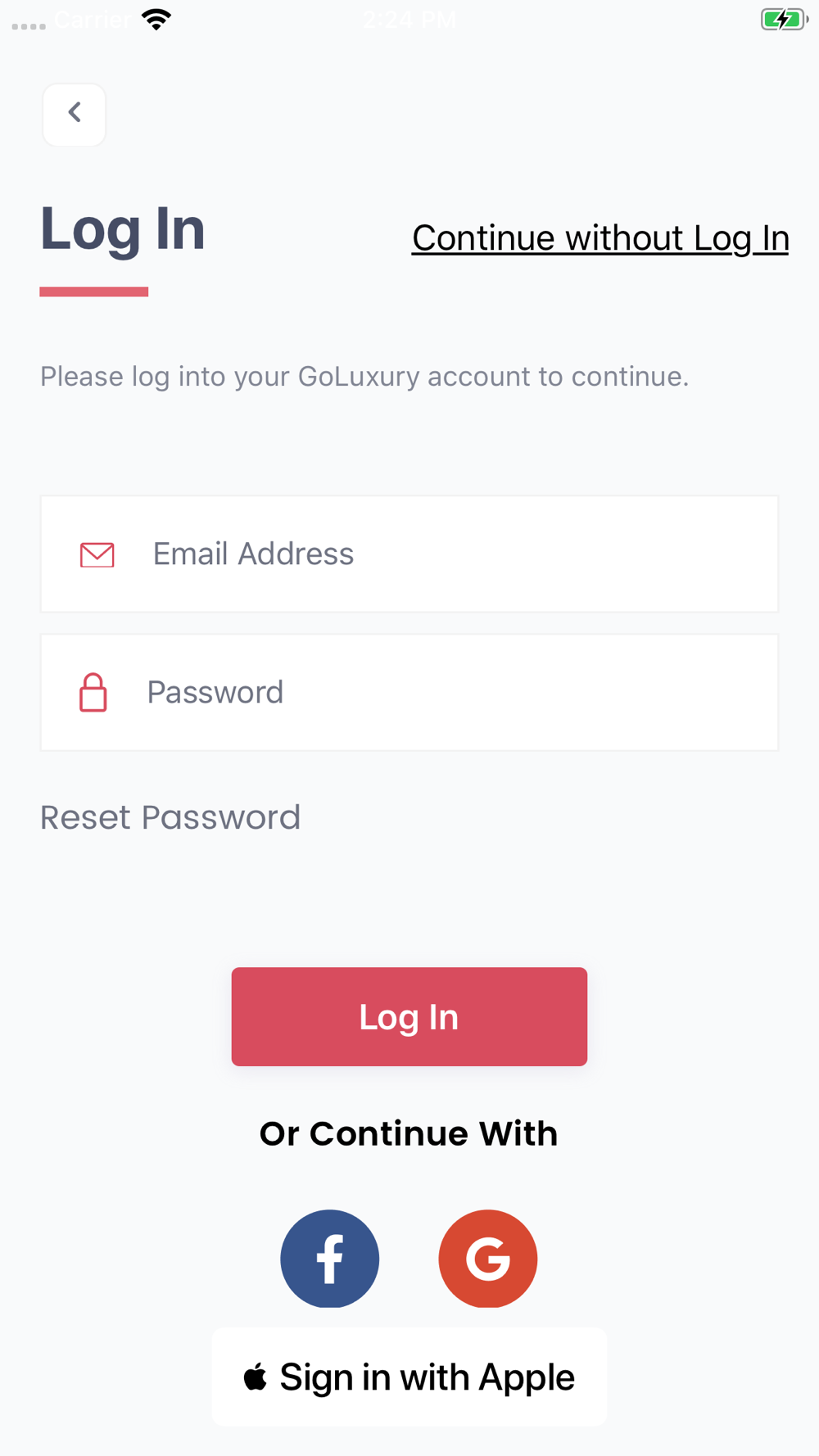Click the large Log In heading
This screenshot has width=819, height=1456.
123,229
